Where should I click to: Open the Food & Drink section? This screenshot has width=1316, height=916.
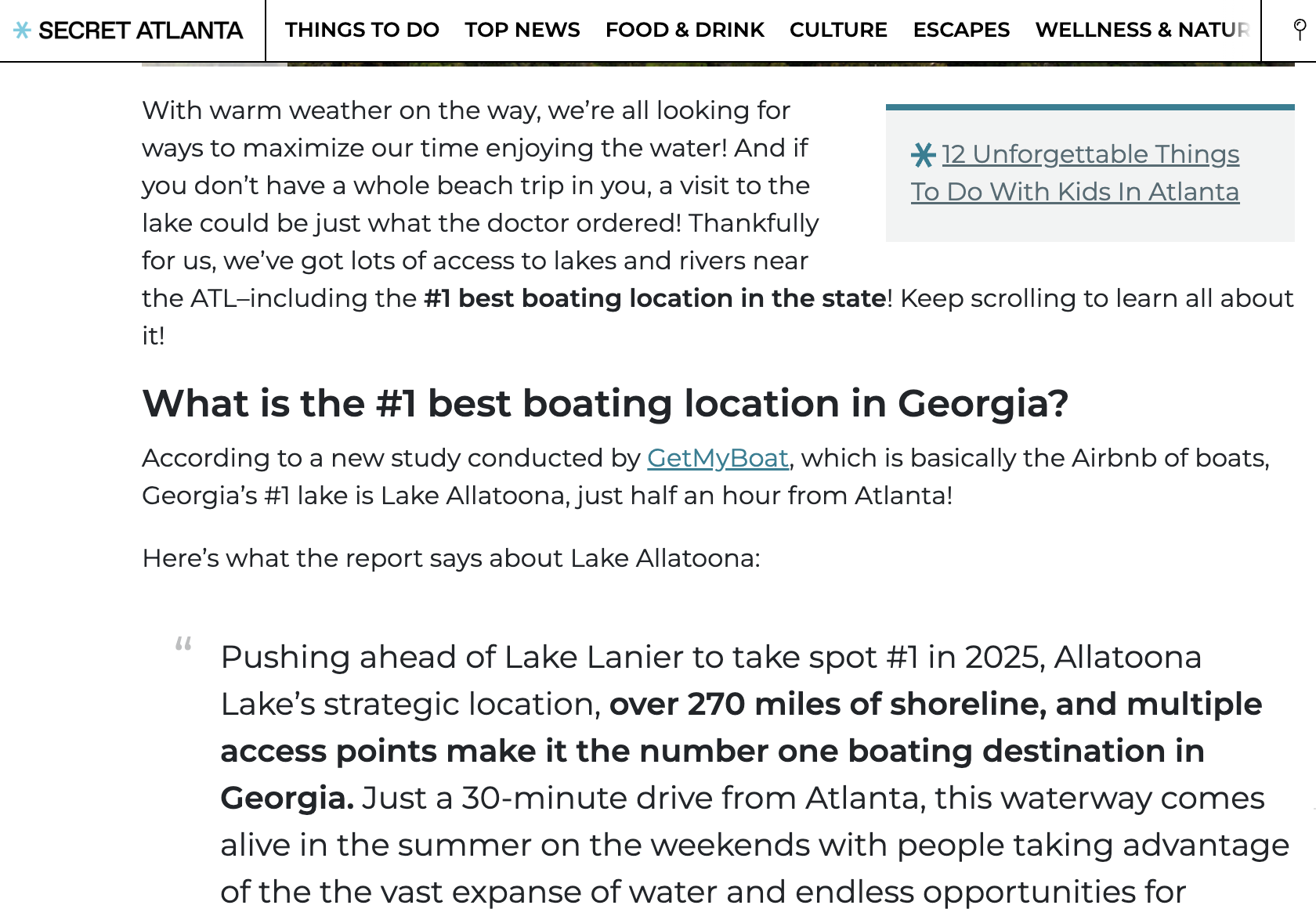coord(685,30)
